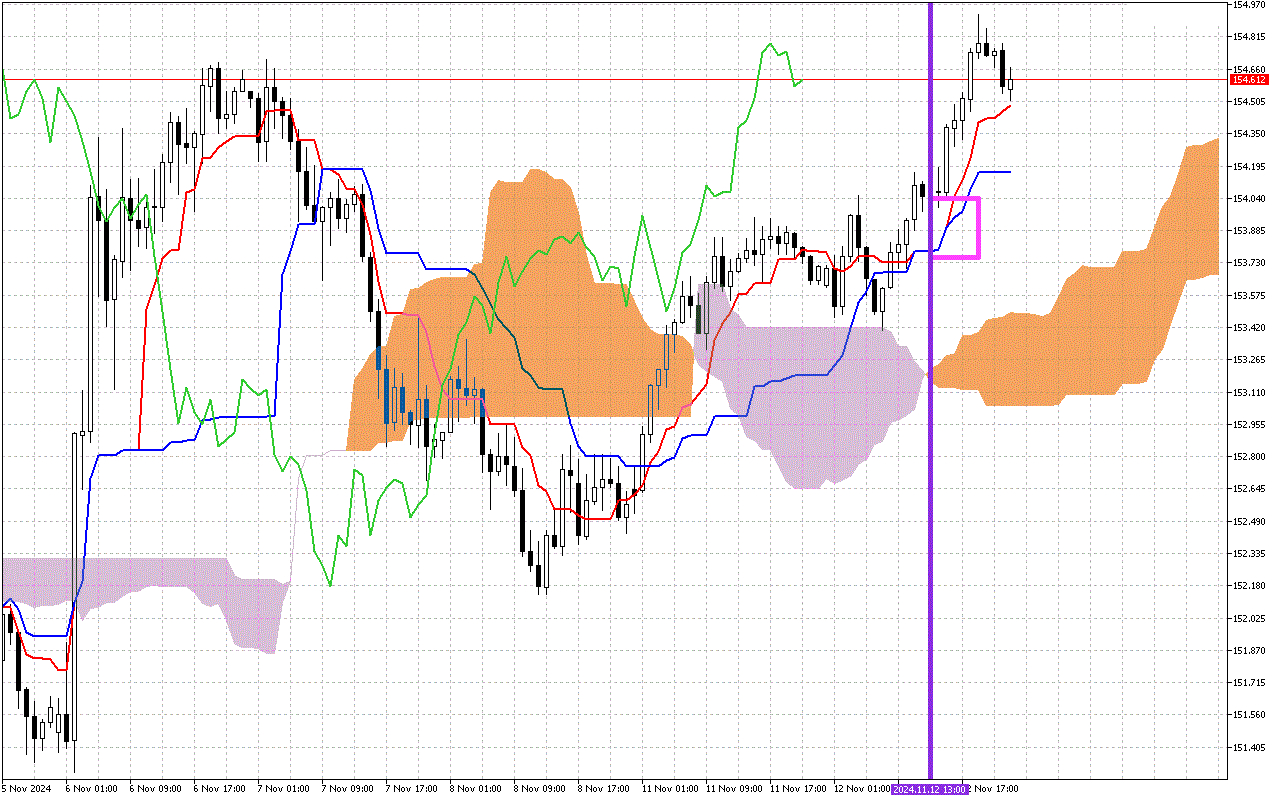Click the 5 Nov 2024 date label
Screen dimensions: 1280x800
coord(26,789)
